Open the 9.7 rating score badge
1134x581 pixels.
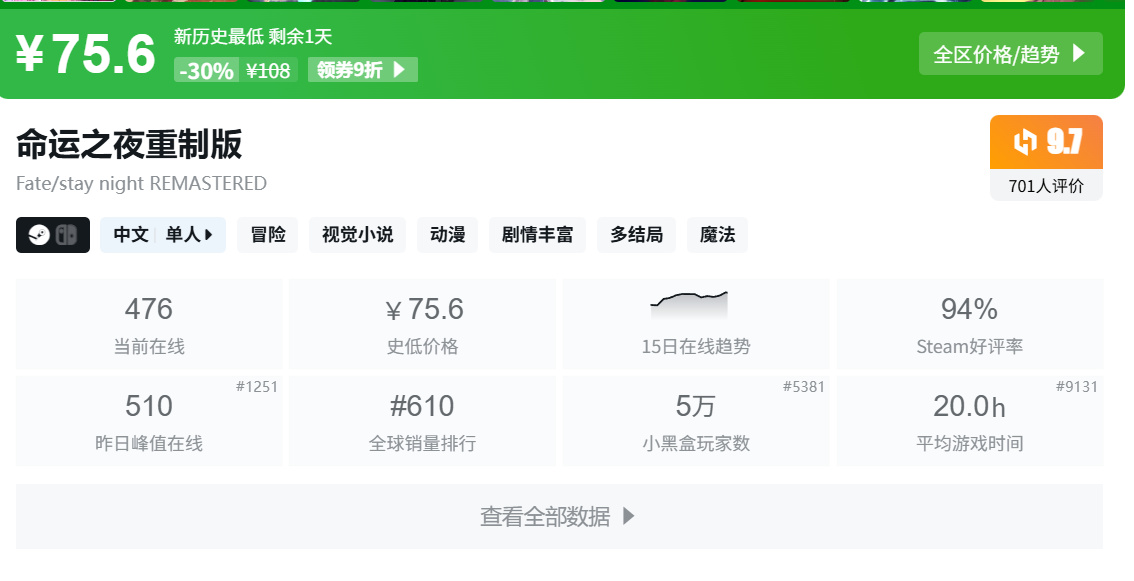point(1046,142)
